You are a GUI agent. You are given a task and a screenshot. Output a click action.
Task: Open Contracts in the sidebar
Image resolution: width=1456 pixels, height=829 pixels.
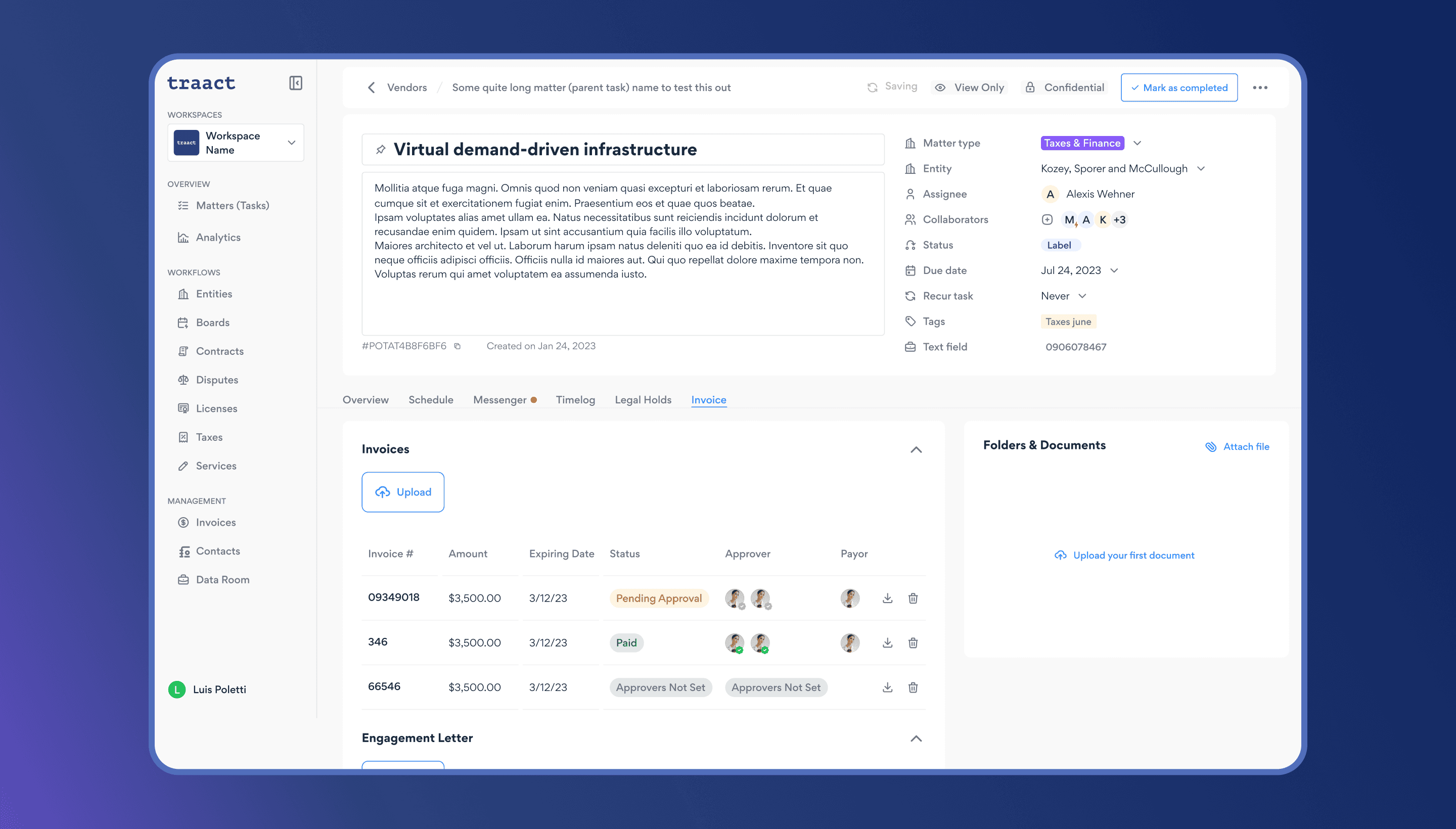pyautogui.click(x=219, y=351)
